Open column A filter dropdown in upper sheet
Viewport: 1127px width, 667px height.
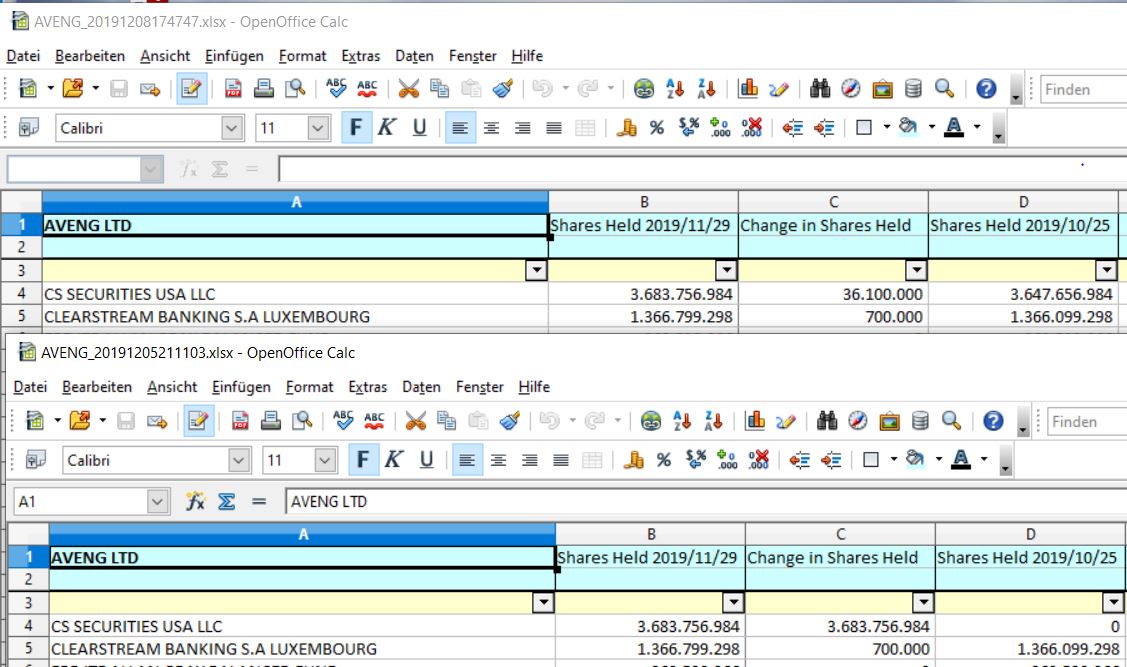pyautogui.click(x=537, y=271)
